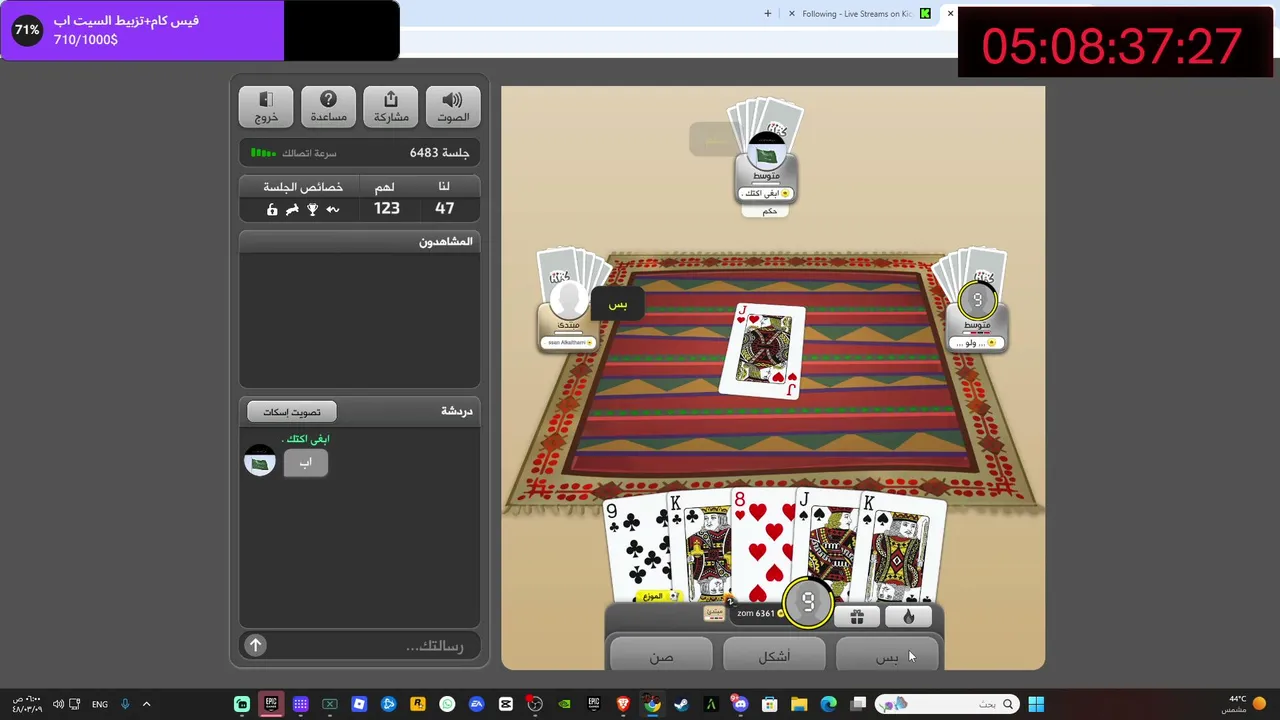Choose بس (pass) bid button
The height and width of the screenshot is (720, 1280).
coord(888,656)
